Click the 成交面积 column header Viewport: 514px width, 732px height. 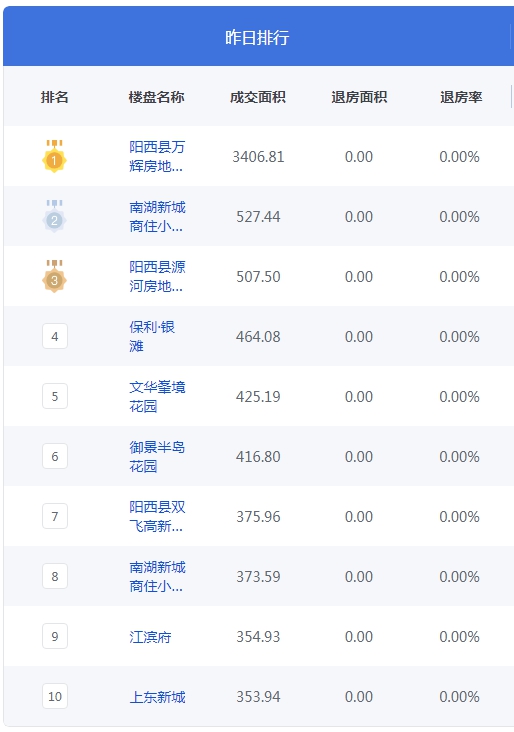pos(258,97)
